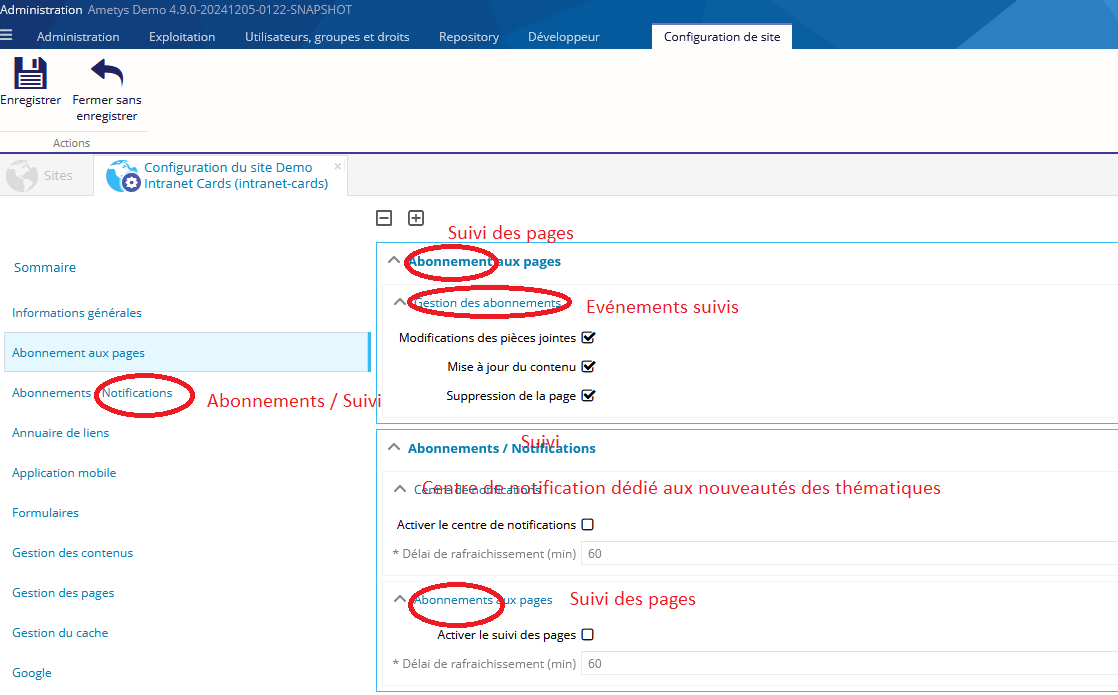This screenshot has width=1118, height=695.
Task: Open the Développeur menu tab
Action: [564, 37]
